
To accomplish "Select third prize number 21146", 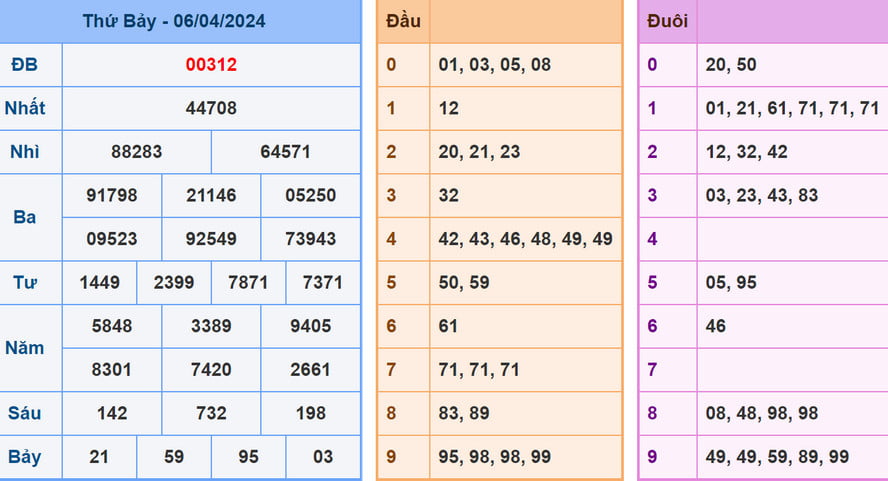I will [211, 195].
